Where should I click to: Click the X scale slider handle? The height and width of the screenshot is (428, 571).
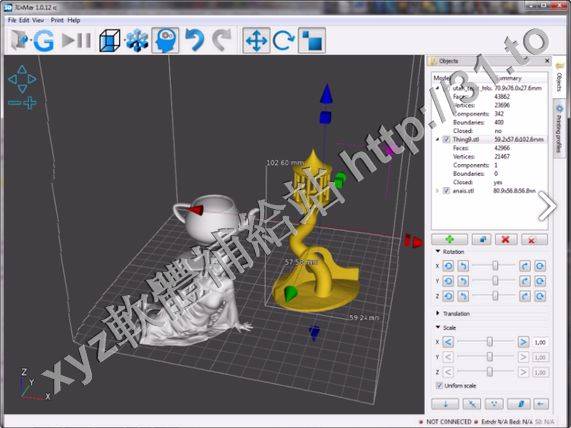(490, 342)
